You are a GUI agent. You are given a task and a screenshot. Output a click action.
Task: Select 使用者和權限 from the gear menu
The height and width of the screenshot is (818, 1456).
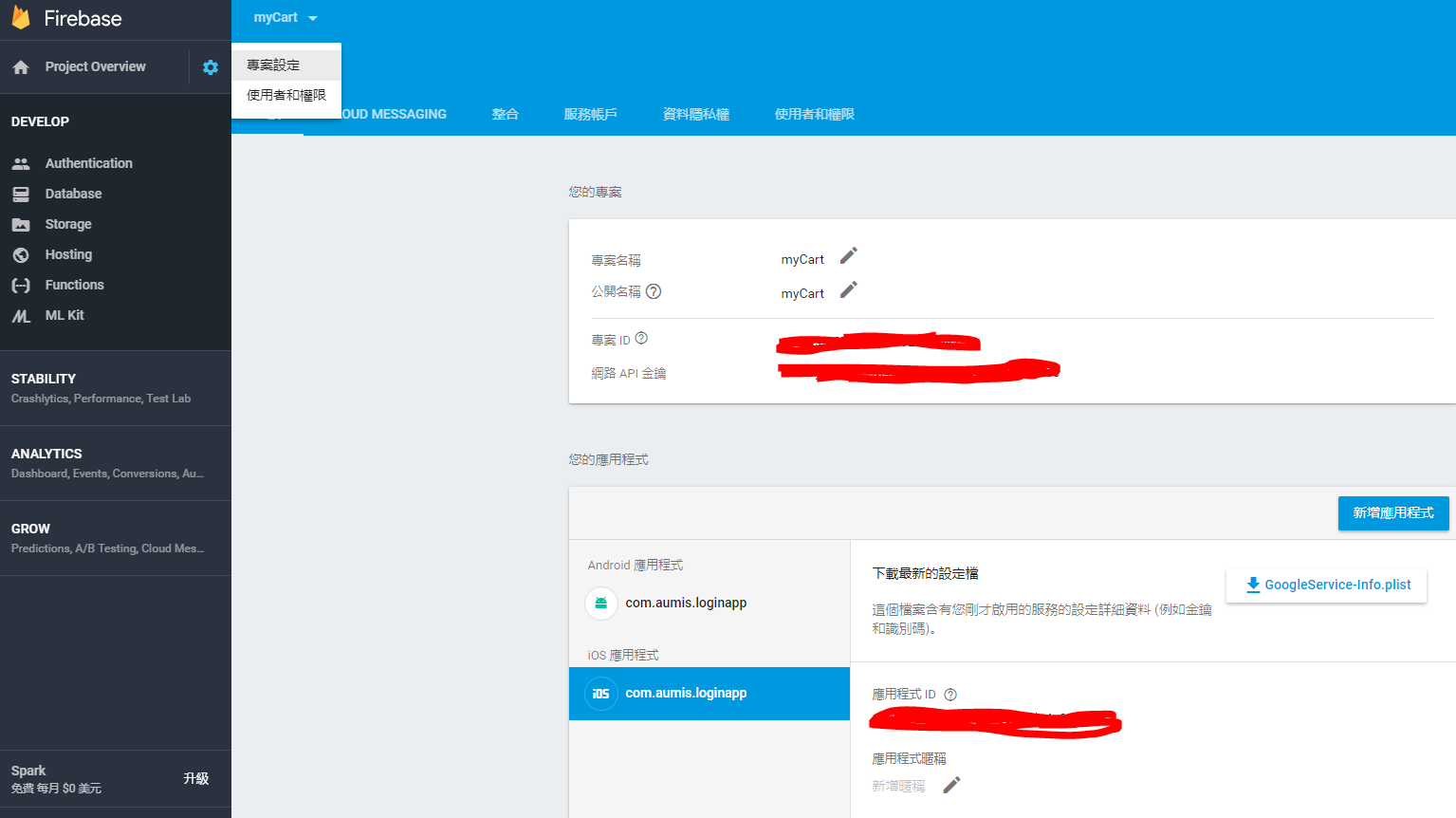286,95
